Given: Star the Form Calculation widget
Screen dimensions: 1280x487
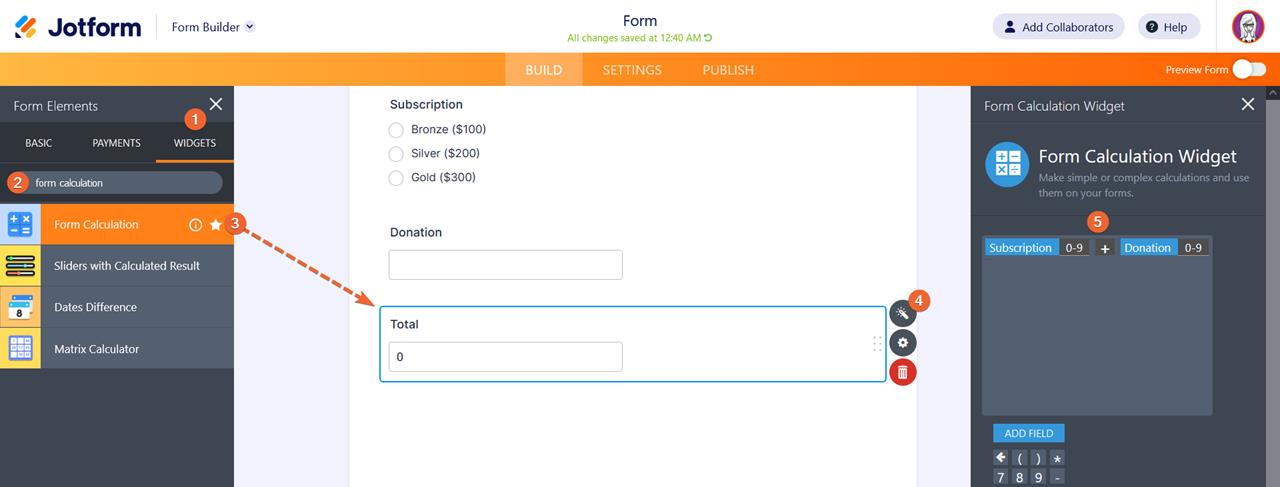Looking at the screenshot, I should click(x=215, y=225).
